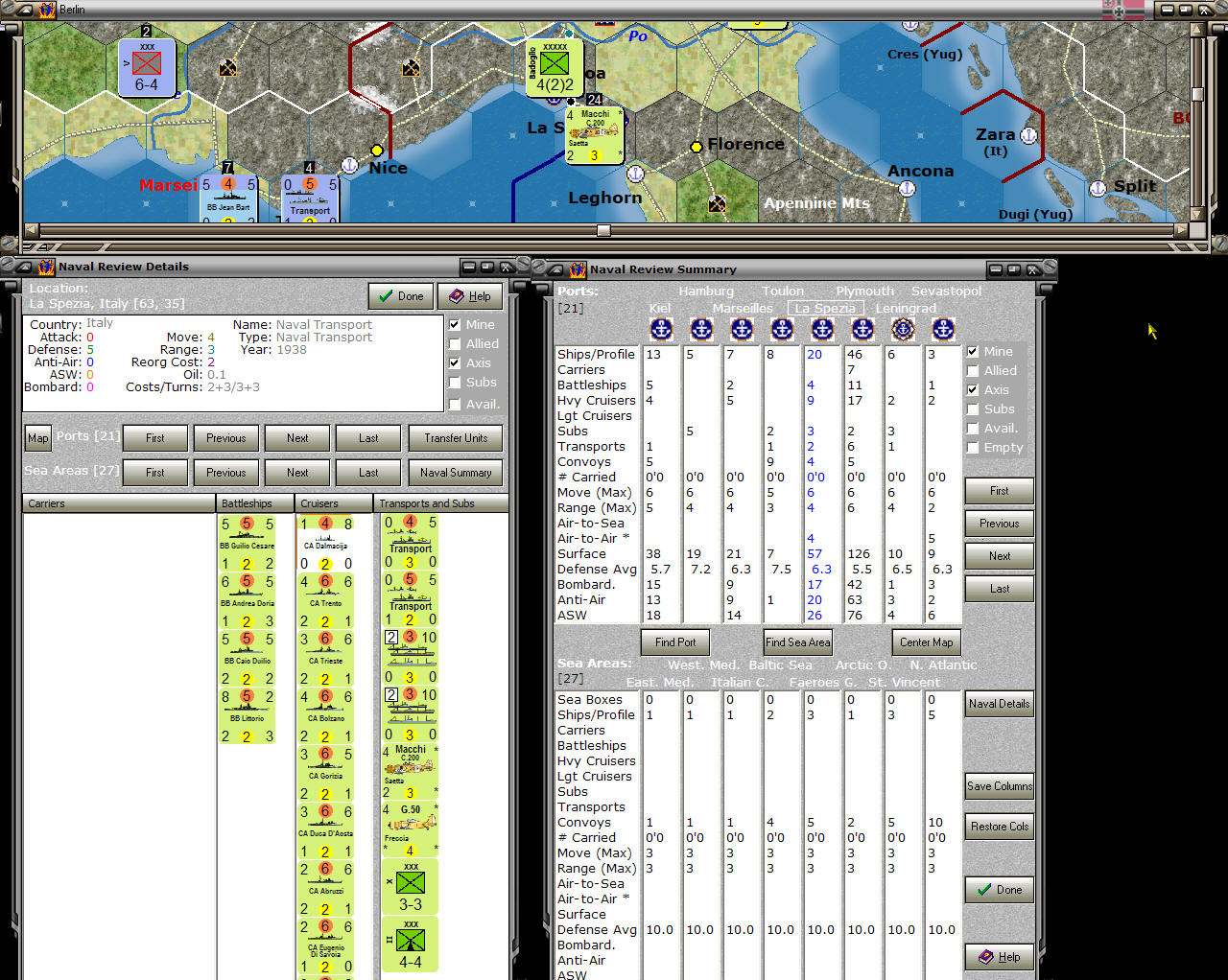Click the Macchi C.200 counter in the Transports and Subs column
The height and width of the screenshot is (980, 1228).
coord(410,772)
